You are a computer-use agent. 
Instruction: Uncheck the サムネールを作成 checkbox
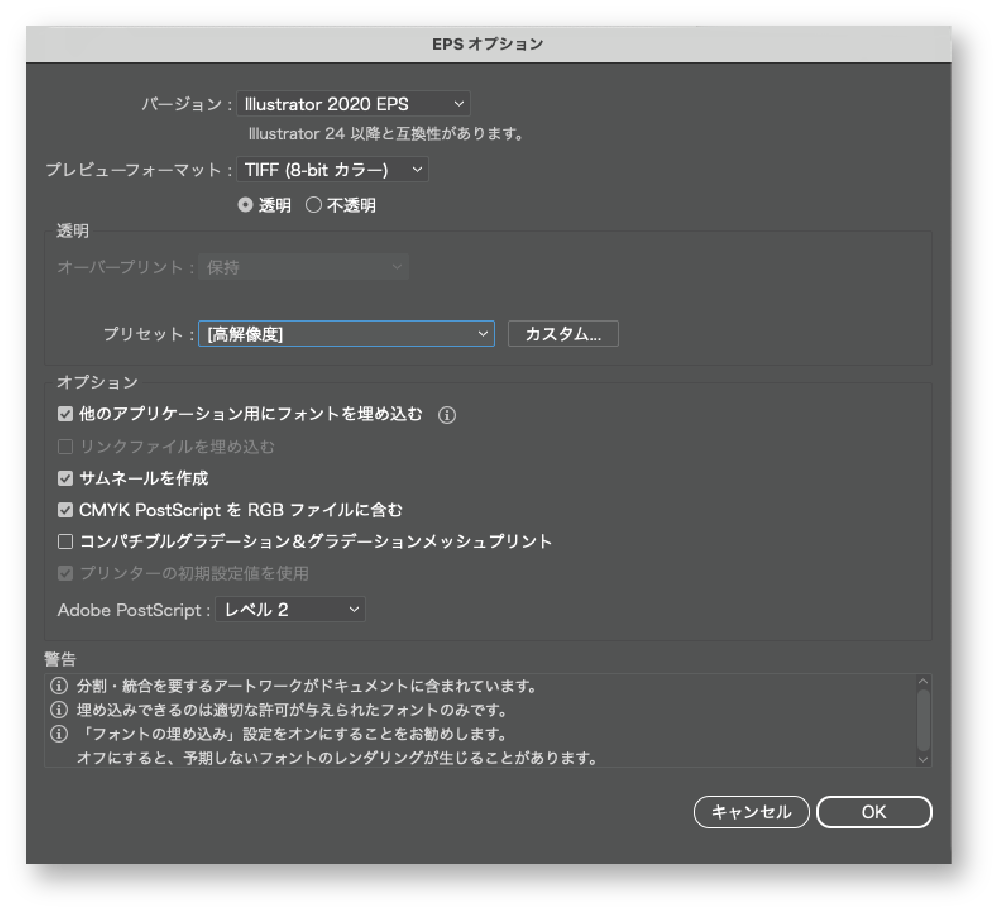[x=66, y=479]
